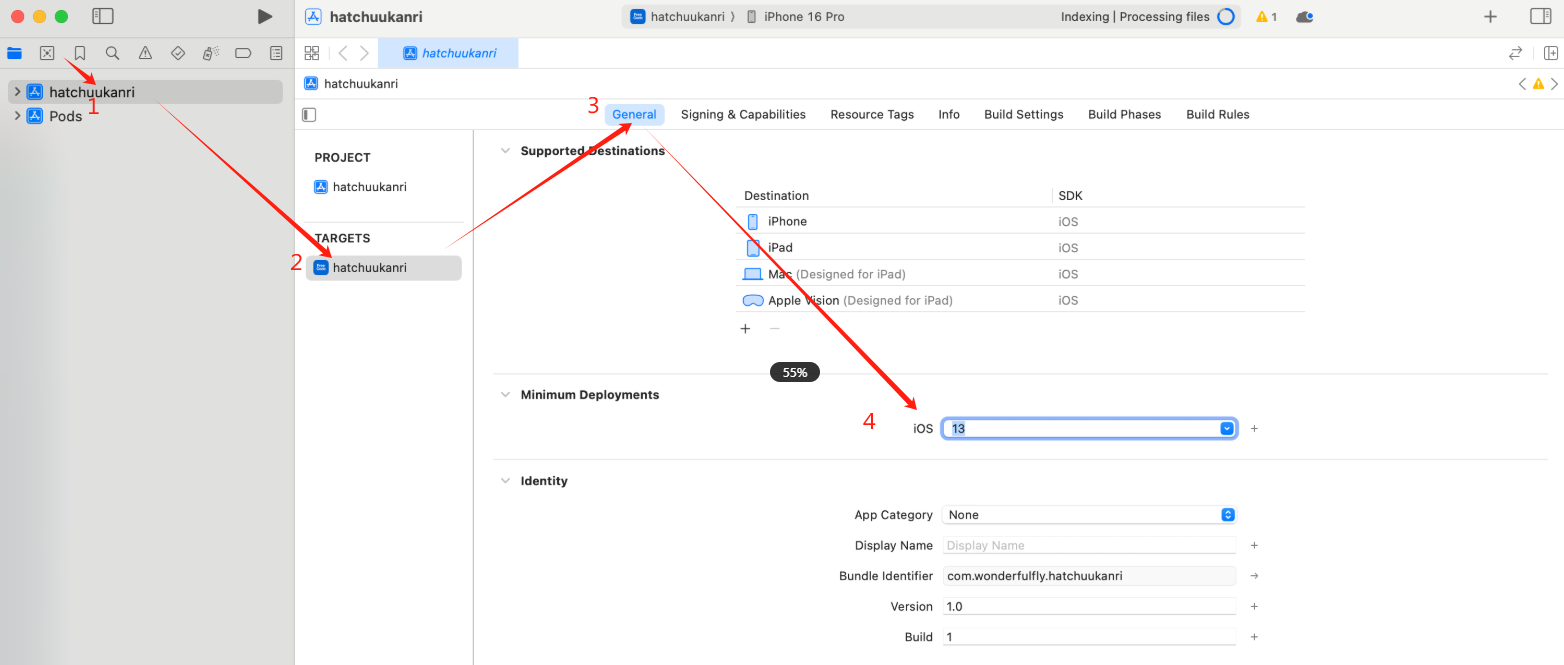Open the Source Control navigator
The height and width of the screenshot is (665, 1564).
click(47, 53)
